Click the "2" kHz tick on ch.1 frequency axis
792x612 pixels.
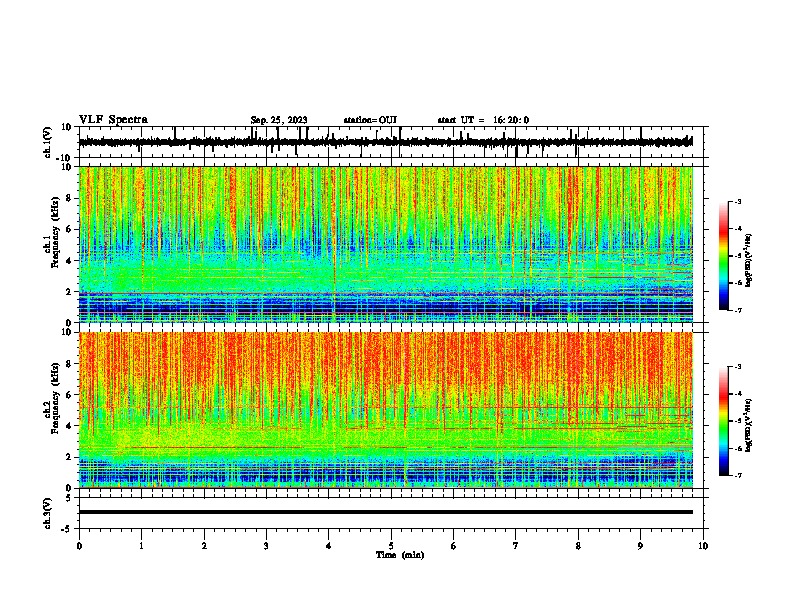click(70, 291)
